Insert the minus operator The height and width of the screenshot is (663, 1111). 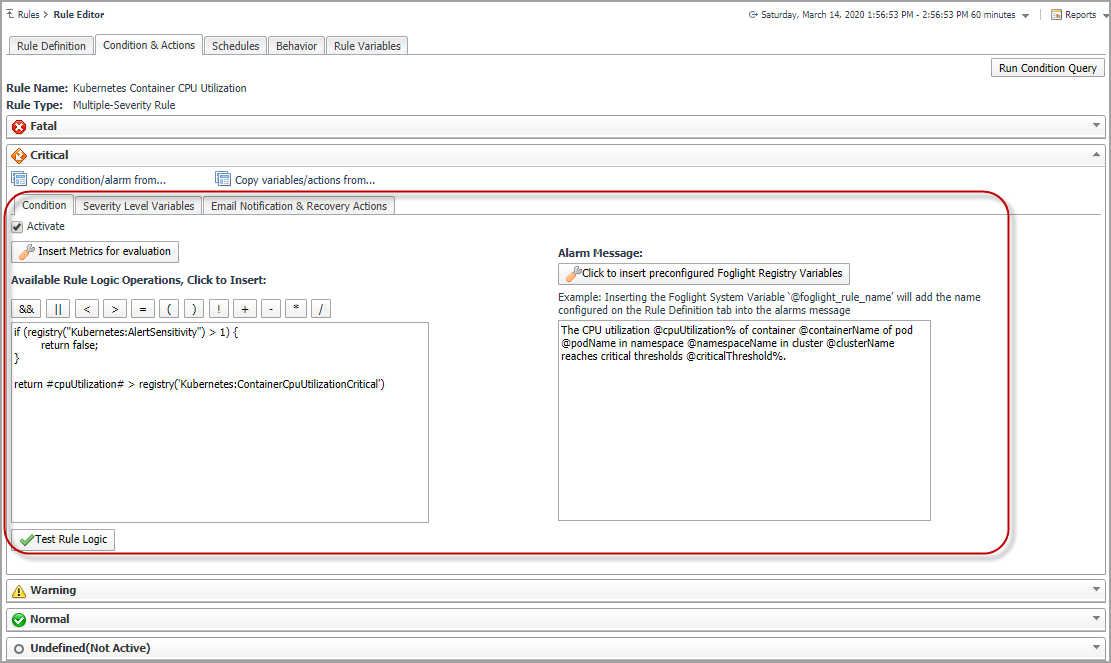271,309
